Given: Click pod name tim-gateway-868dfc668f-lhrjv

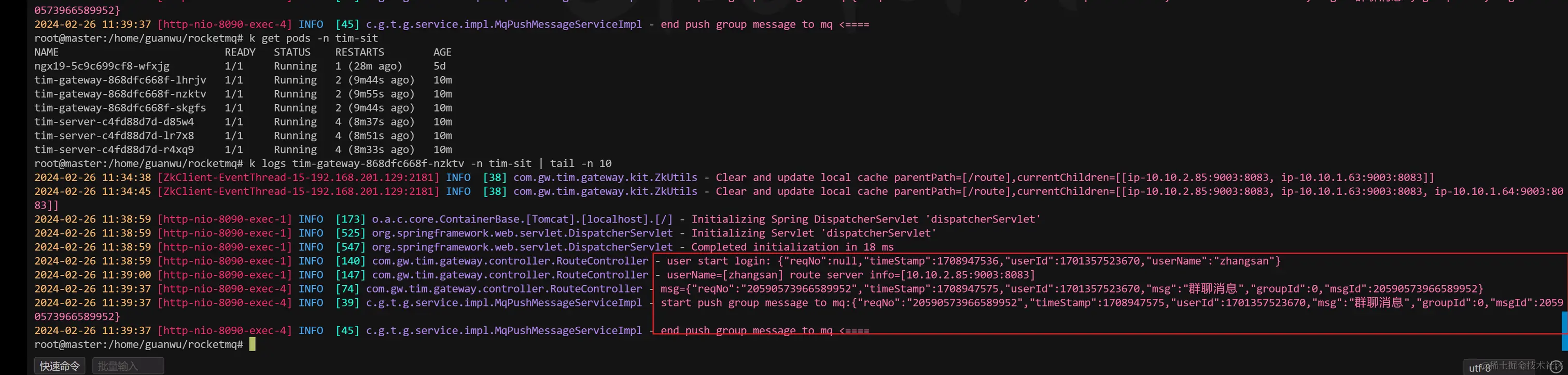Looking at the screenshot, I should (x=120, y=80).
